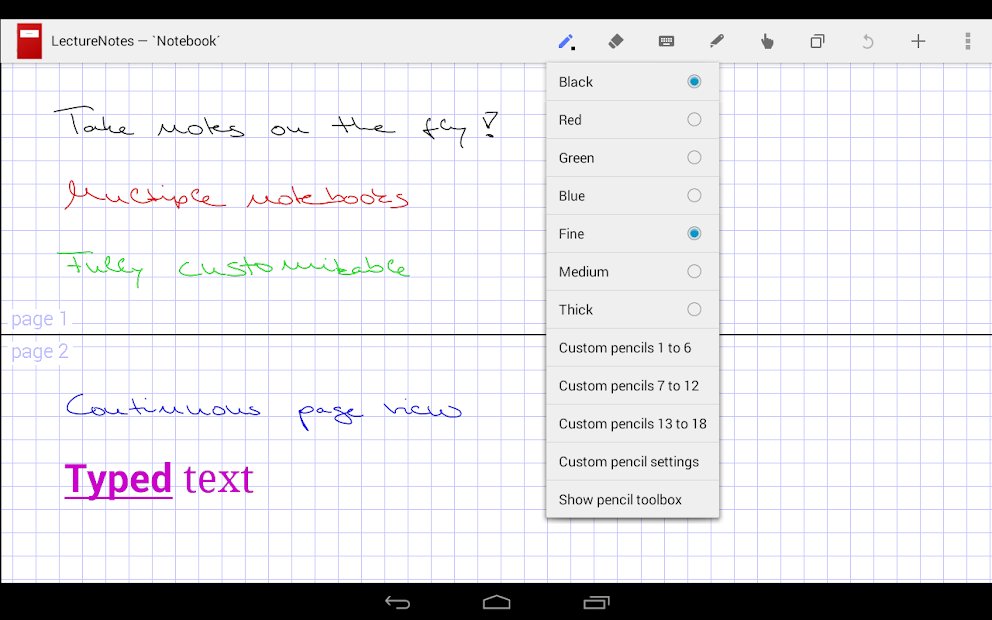Click the Undo icon
This screenshot has width=992, height=620.
(x=866, y=41)
